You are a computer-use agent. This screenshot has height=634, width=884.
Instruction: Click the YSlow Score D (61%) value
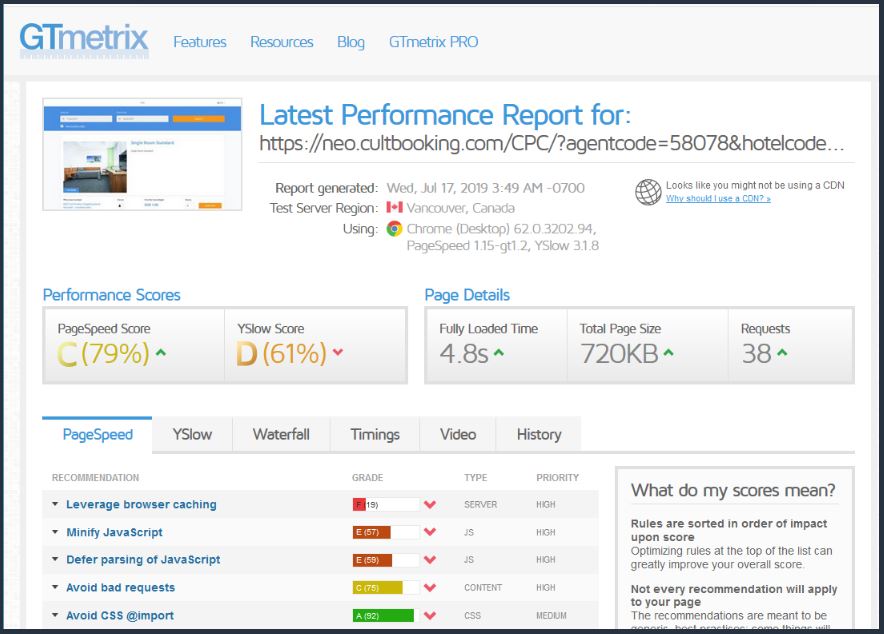pos(281,354)
